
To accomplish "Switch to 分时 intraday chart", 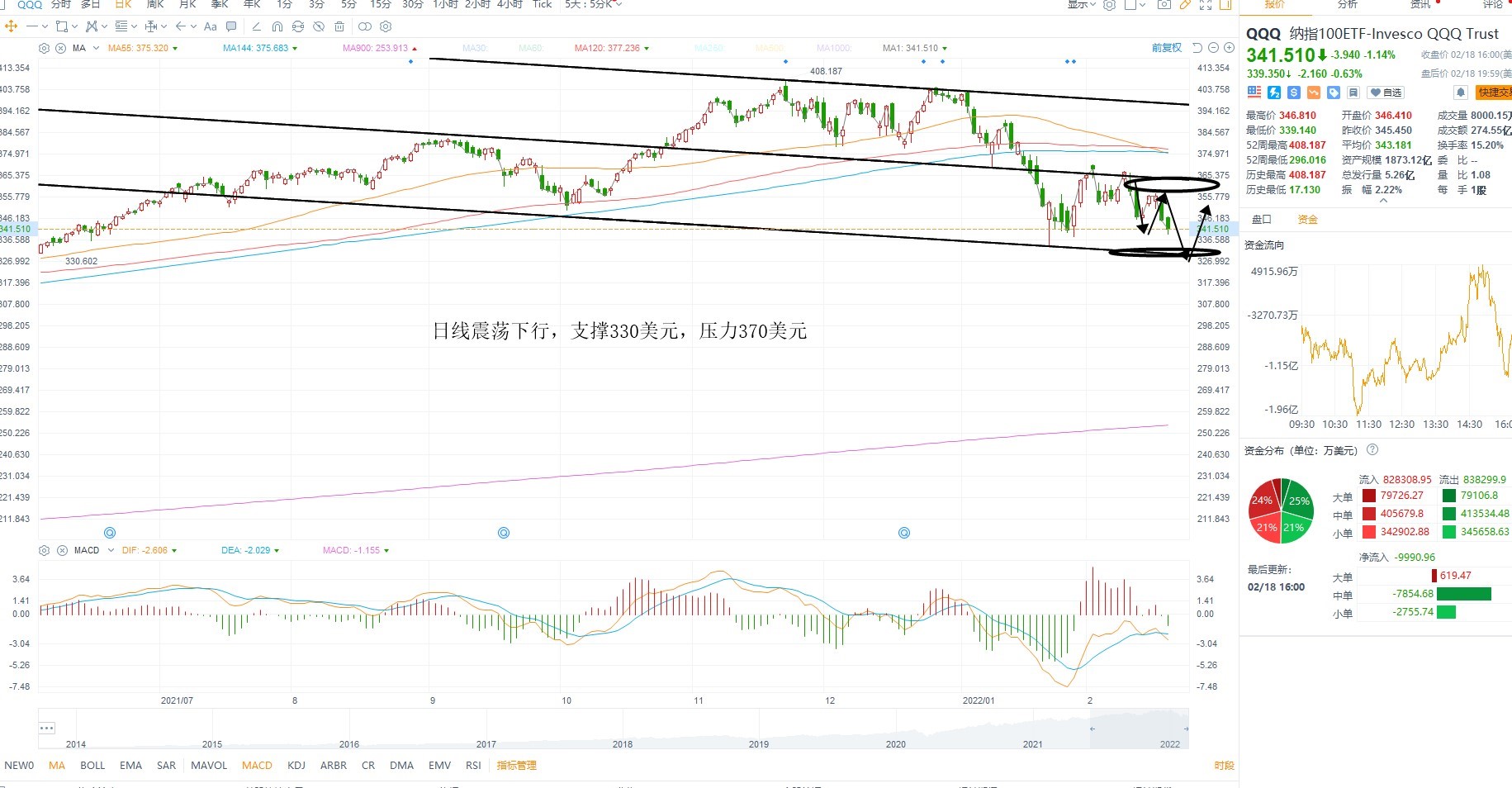I will click(61, 4).
